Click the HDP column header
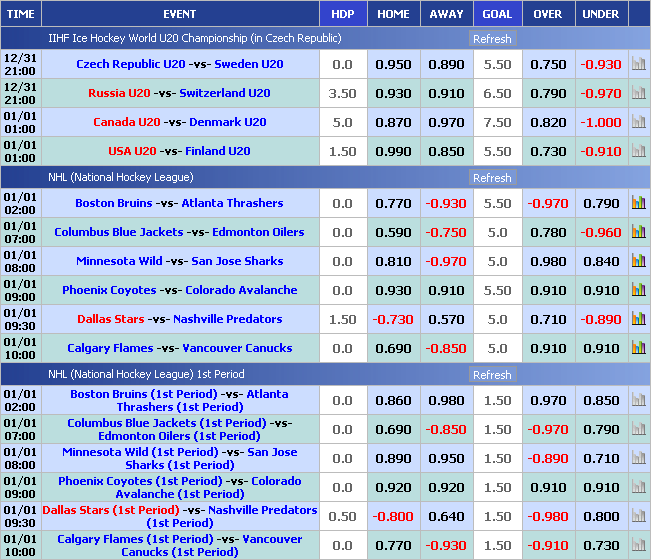Screen dimensions: 651x560 coord(342,14)
